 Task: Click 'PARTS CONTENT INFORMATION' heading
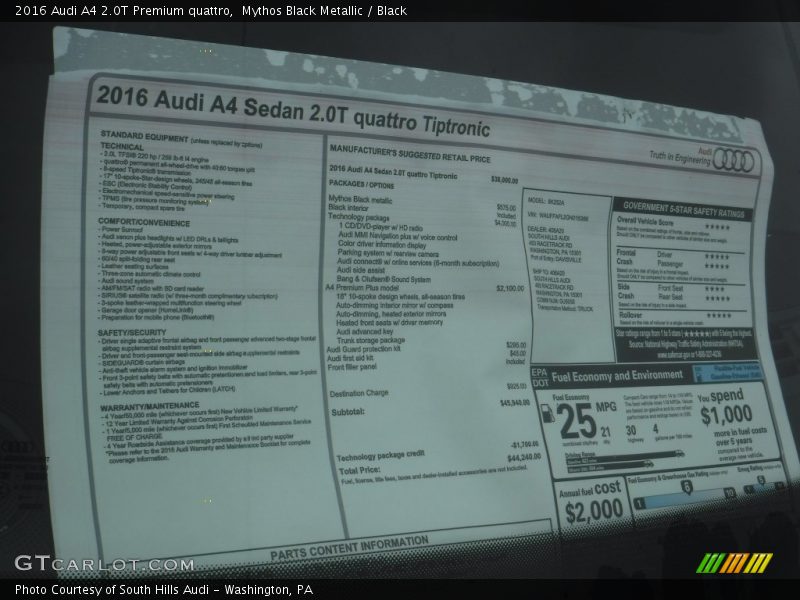349,548
